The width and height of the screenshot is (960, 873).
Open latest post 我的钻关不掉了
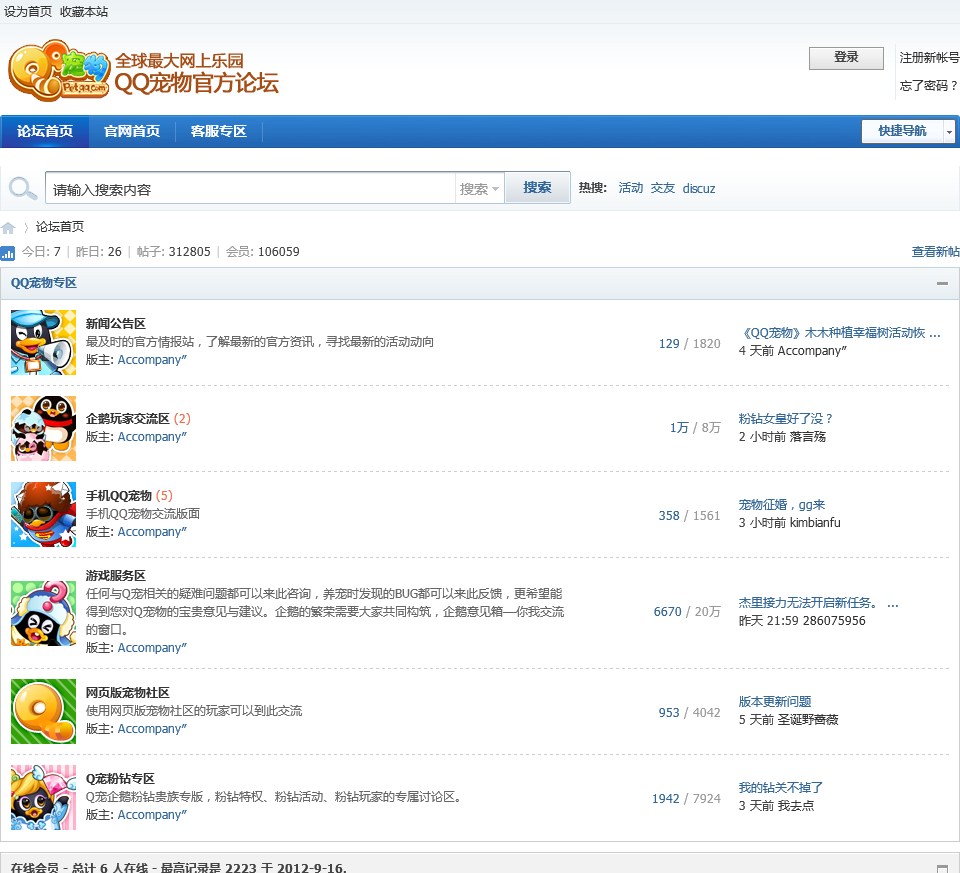(x=781, y=788)
